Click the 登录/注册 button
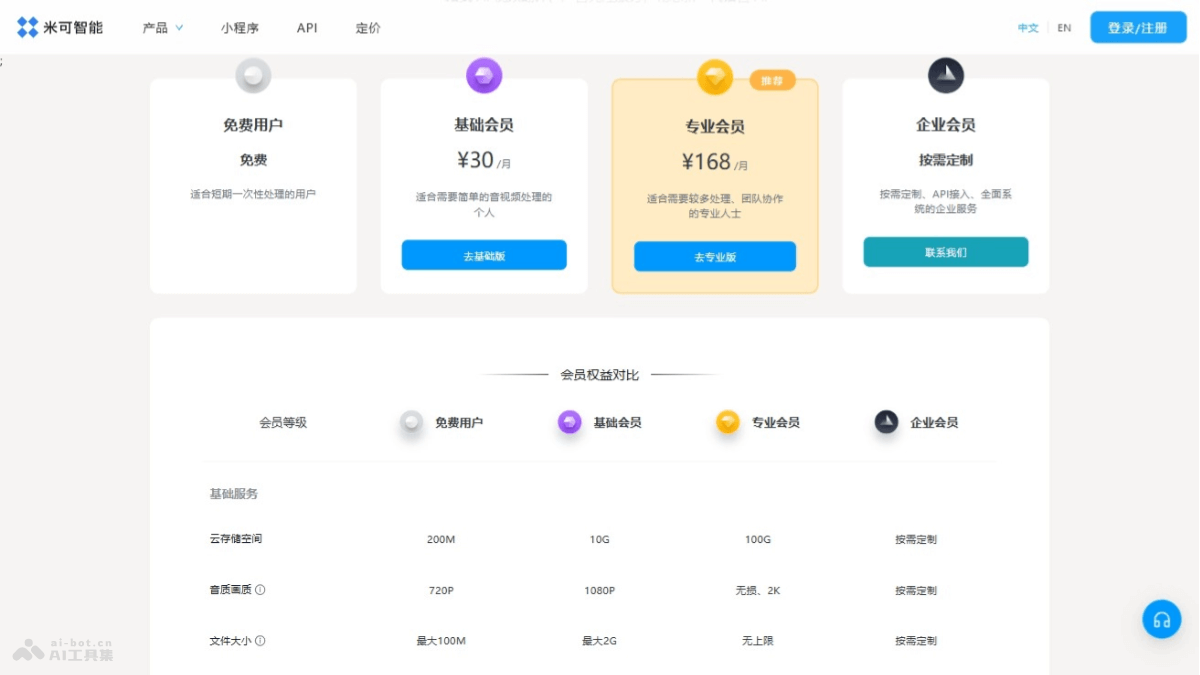1200x675 pixels. pos(1137,28)
